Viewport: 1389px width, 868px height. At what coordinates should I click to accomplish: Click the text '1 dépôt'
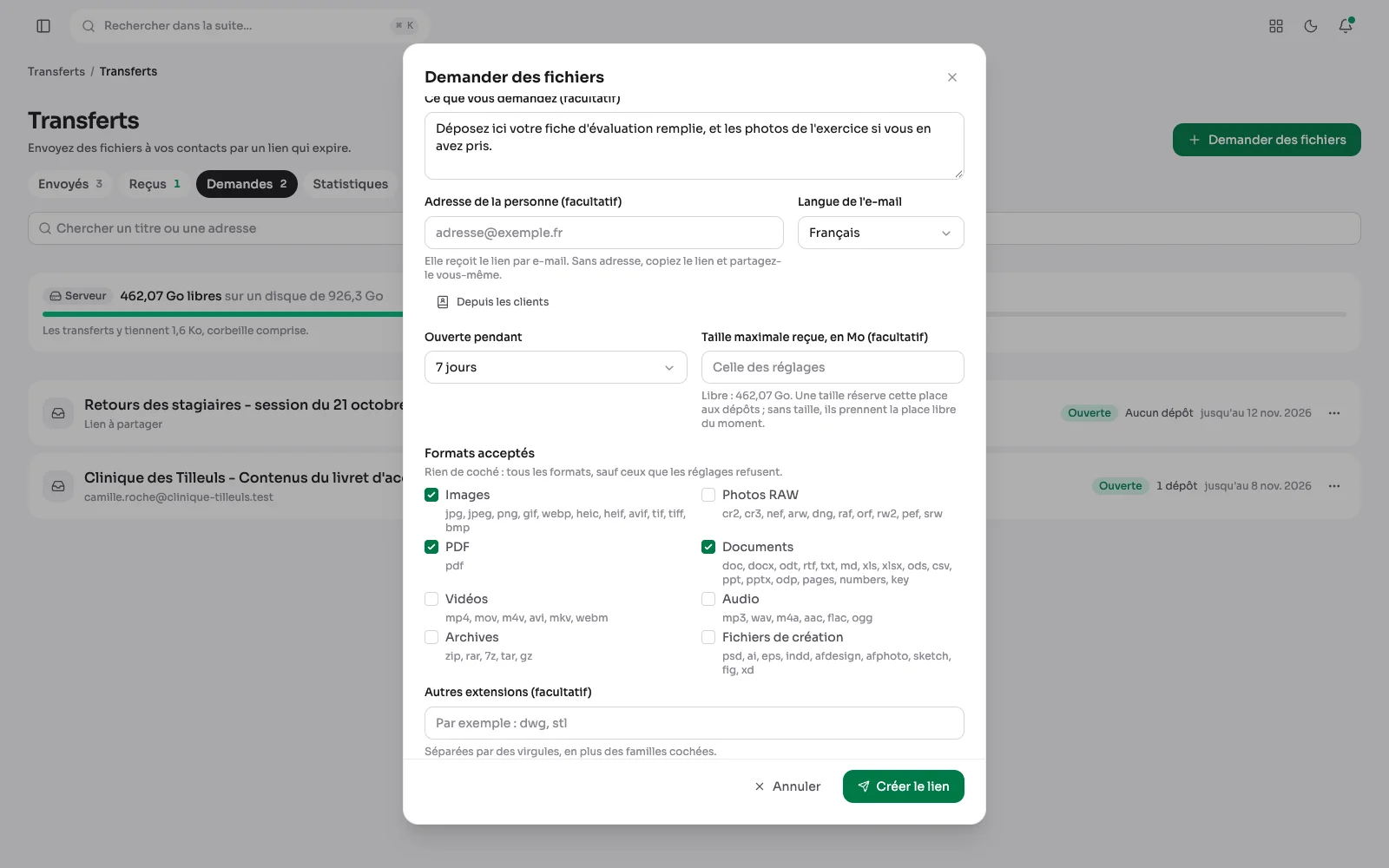pyautogui.click(x=1176, y=486)
